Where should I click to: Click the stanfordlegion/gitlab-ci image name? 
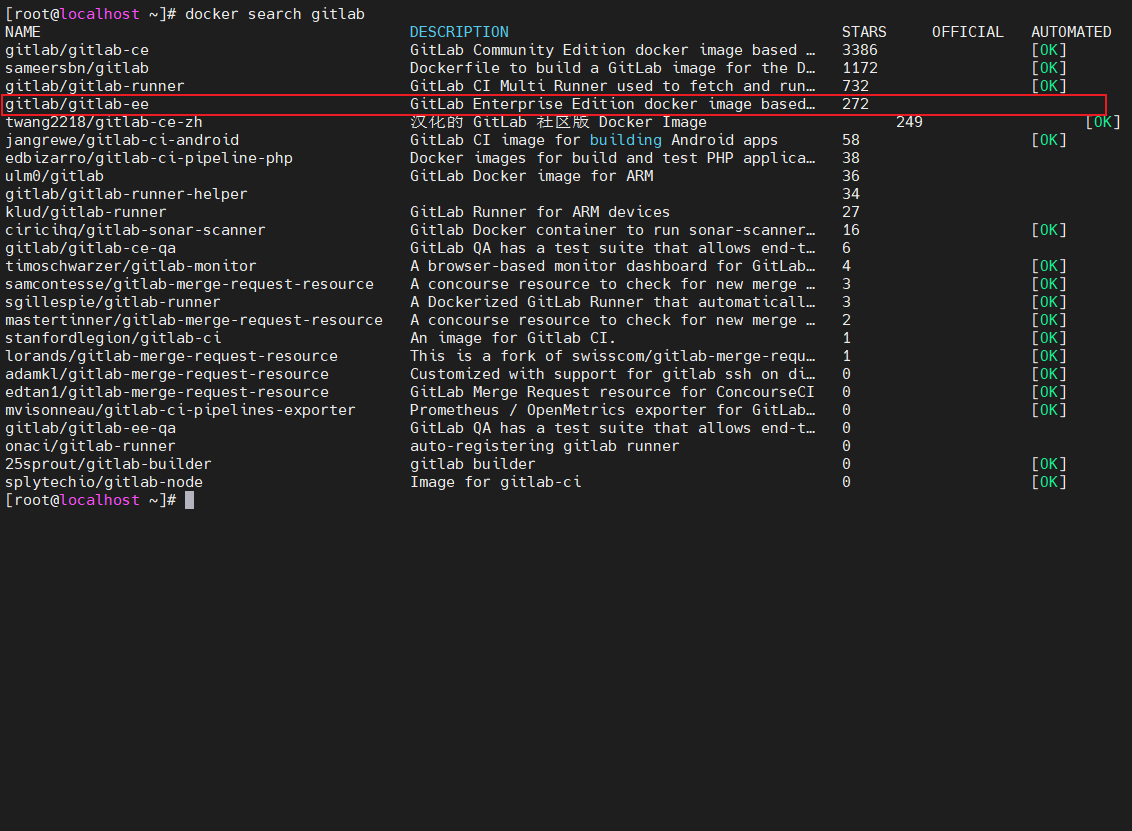coord(113,338)
